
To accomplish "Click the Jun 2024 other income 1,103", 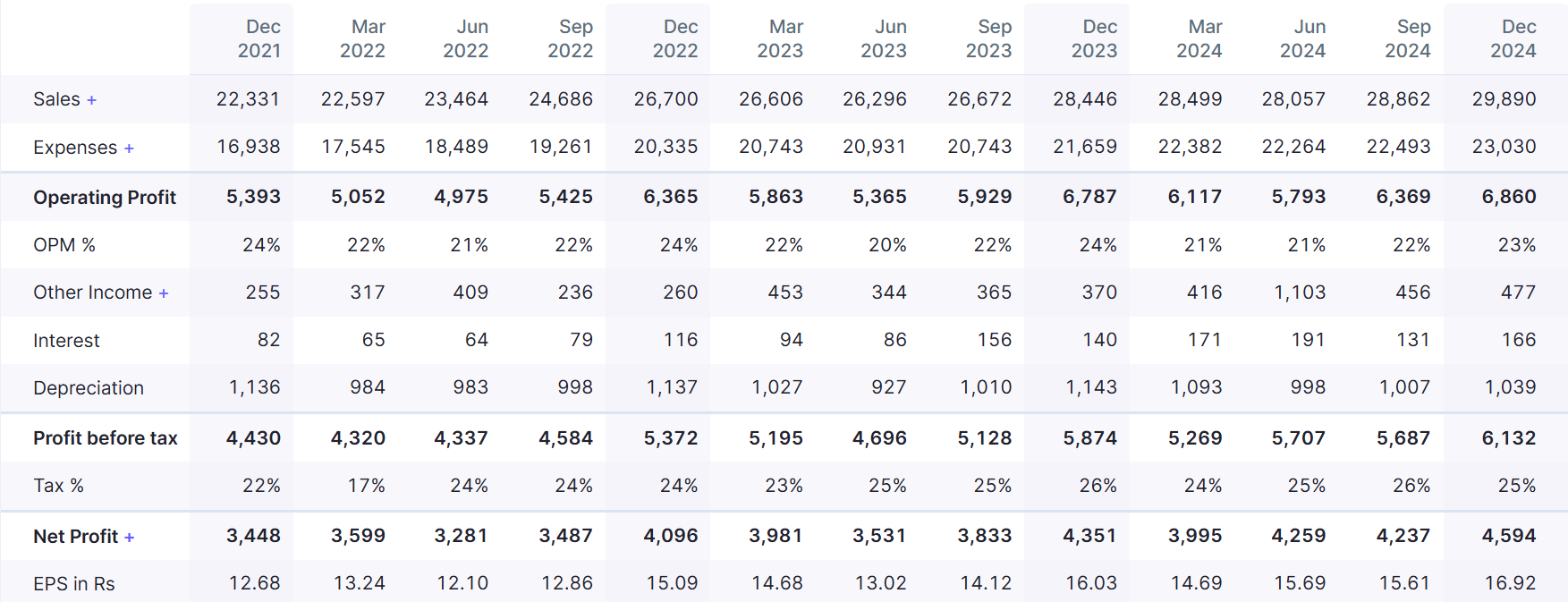I will coord(1300,293).
